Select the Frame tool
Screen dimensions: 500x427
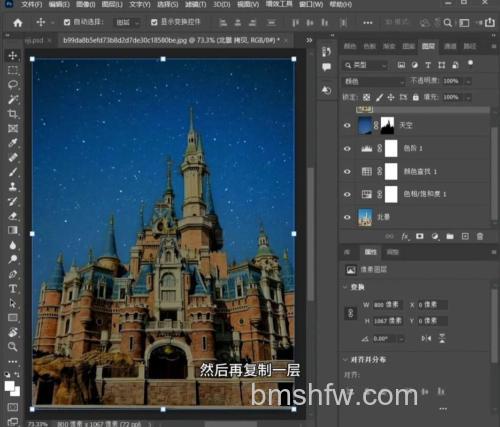click(x=13, y=128)
